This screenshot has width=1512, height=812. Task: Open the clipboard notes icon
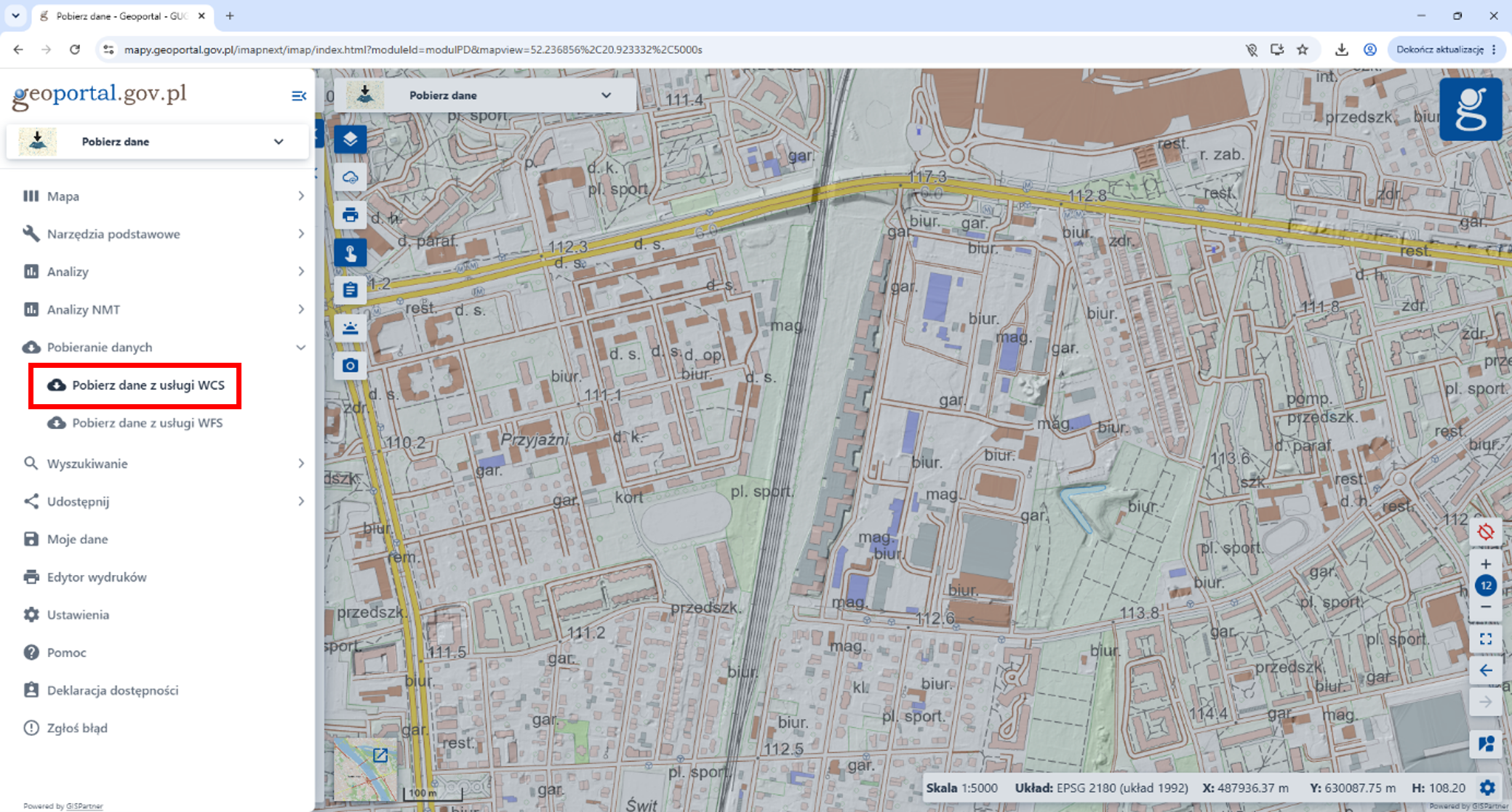350,290
